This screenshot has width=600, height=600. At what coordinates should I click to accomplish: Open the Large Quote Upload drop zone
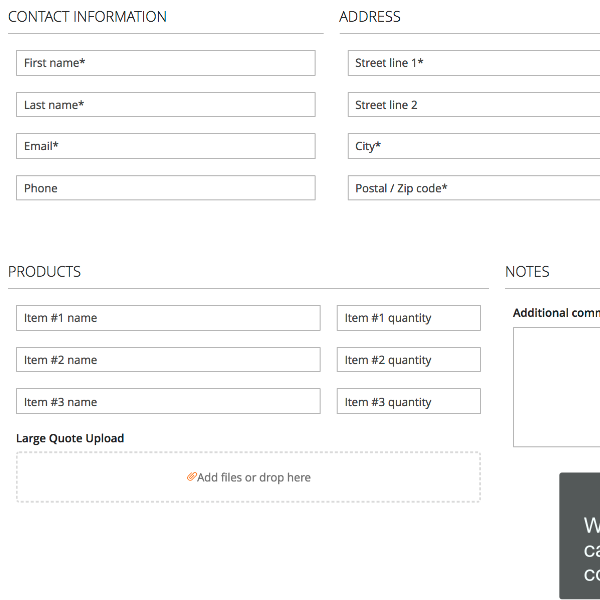(248, 477)
